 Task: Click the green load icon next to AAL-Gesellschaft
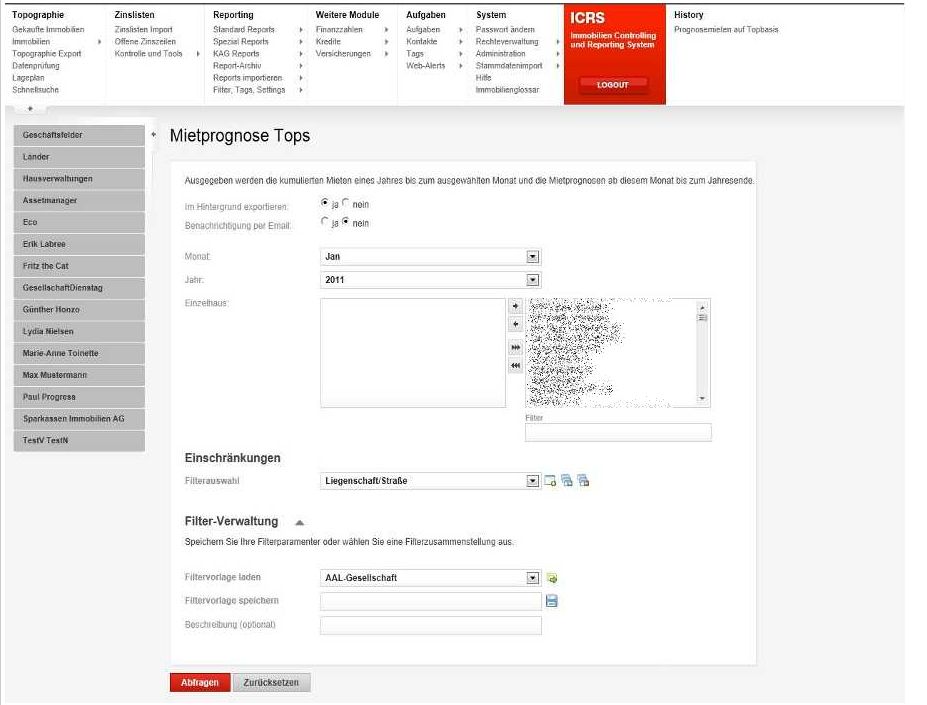pyautogui.click(x=552, y=578)
